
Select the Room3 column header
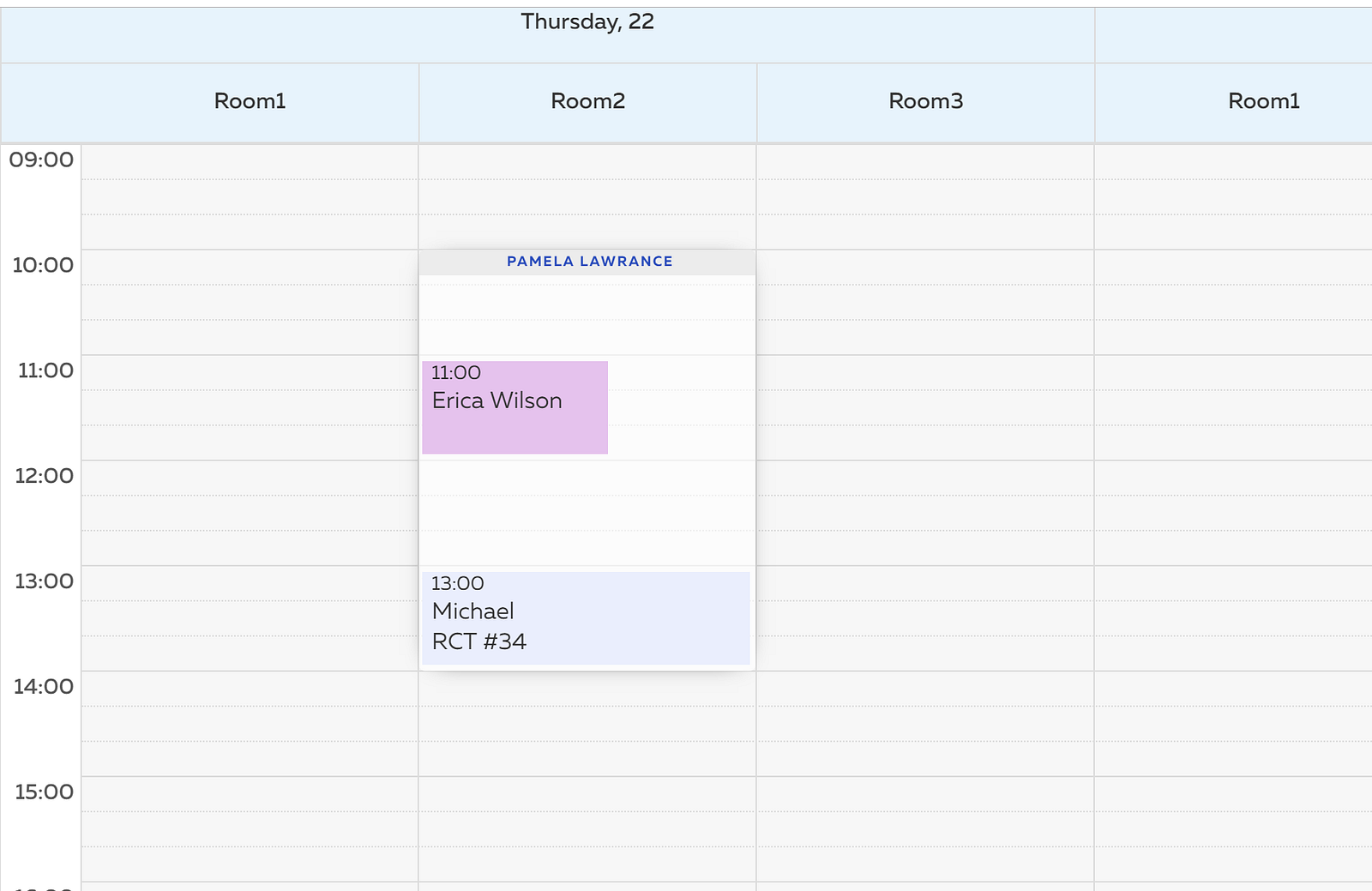[x=925, y=101]
